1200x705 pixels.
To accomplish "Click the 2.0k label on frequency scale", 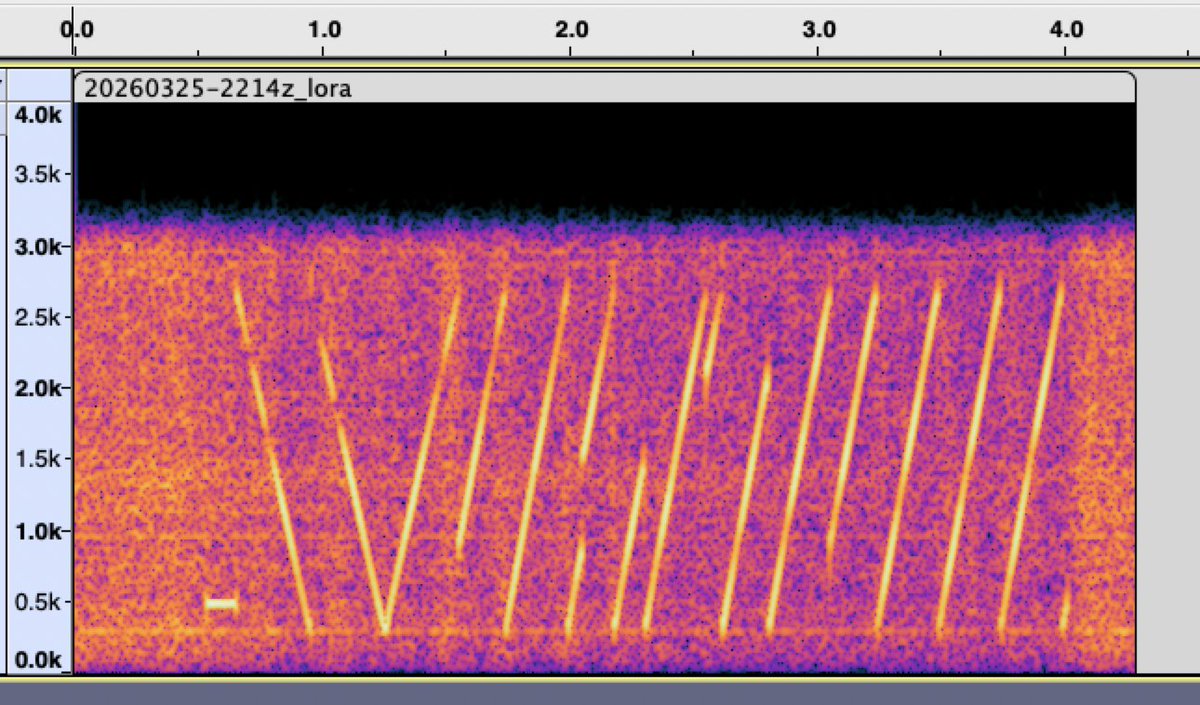I will [40, 388].
